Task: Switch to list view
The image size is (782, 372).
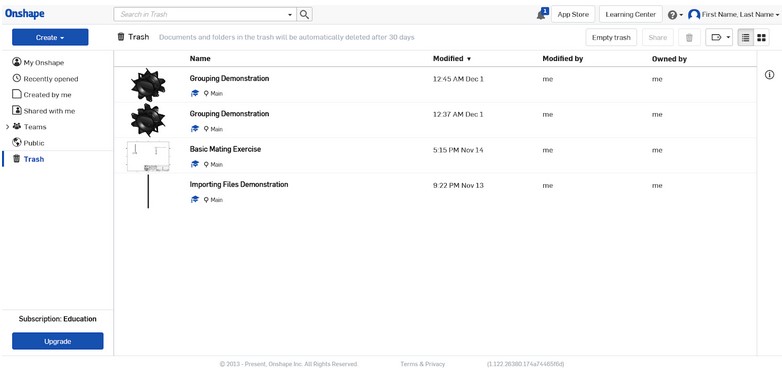Action: (746, 37)
